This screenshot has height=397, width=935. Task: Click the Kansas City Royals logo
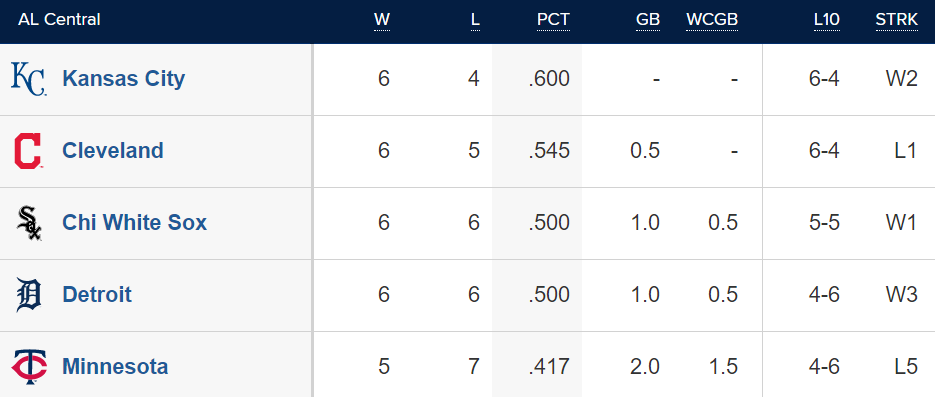click(x=28, y=79)
